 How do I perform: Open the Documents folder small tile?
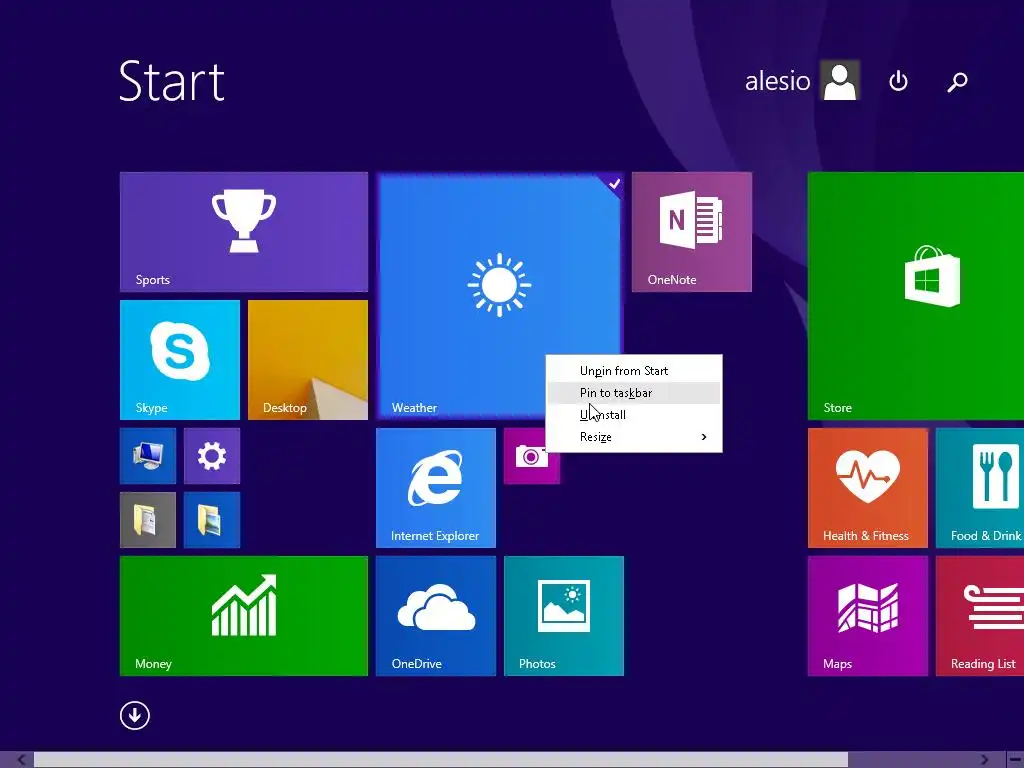148,520
